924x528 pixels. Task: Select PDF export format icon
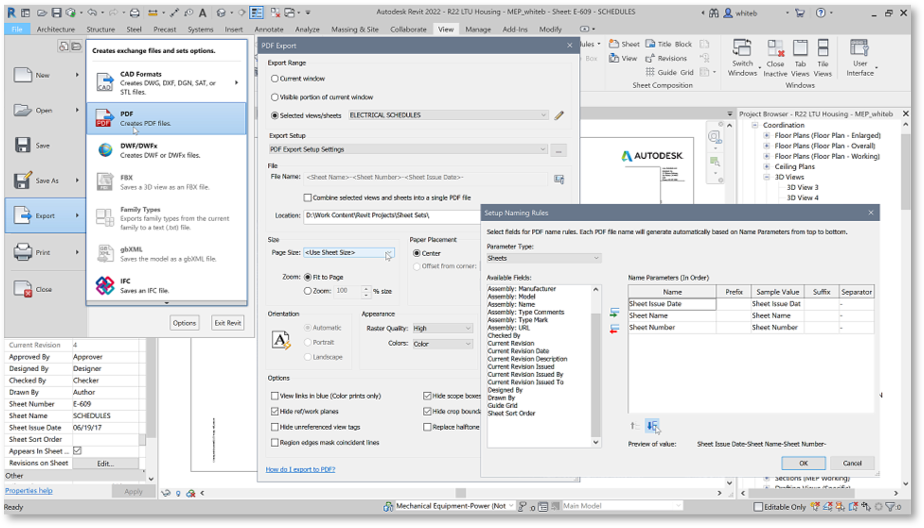(104, 119)
